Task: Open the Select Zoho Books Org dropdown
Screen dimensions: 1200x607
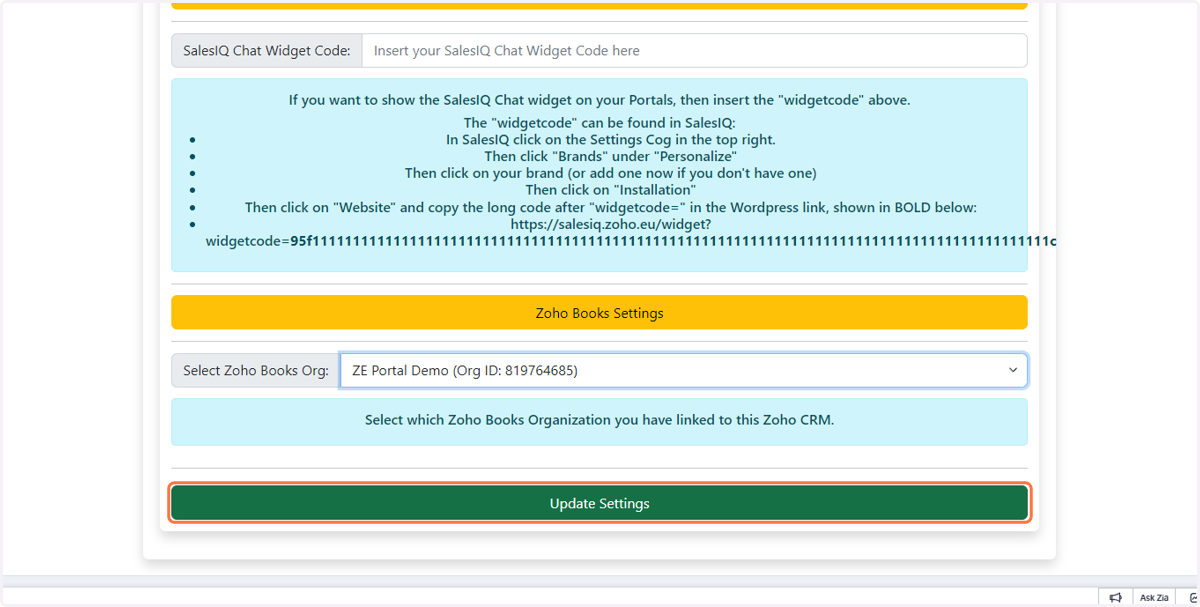Action: click(x=683, y=370)
